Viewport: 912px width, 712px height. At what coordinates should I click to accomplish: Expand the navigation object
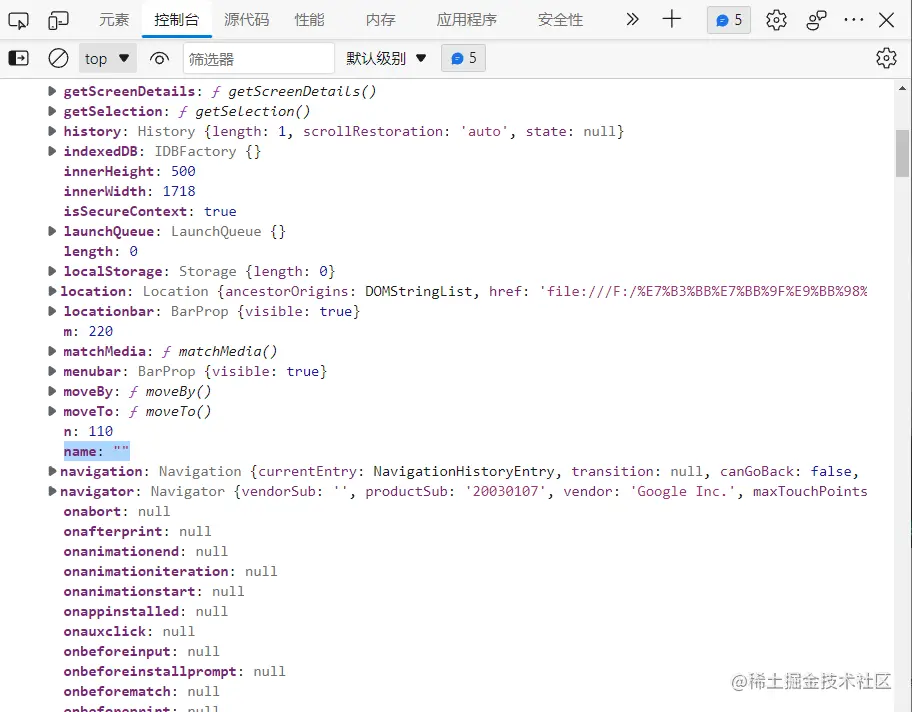(52, 471)
